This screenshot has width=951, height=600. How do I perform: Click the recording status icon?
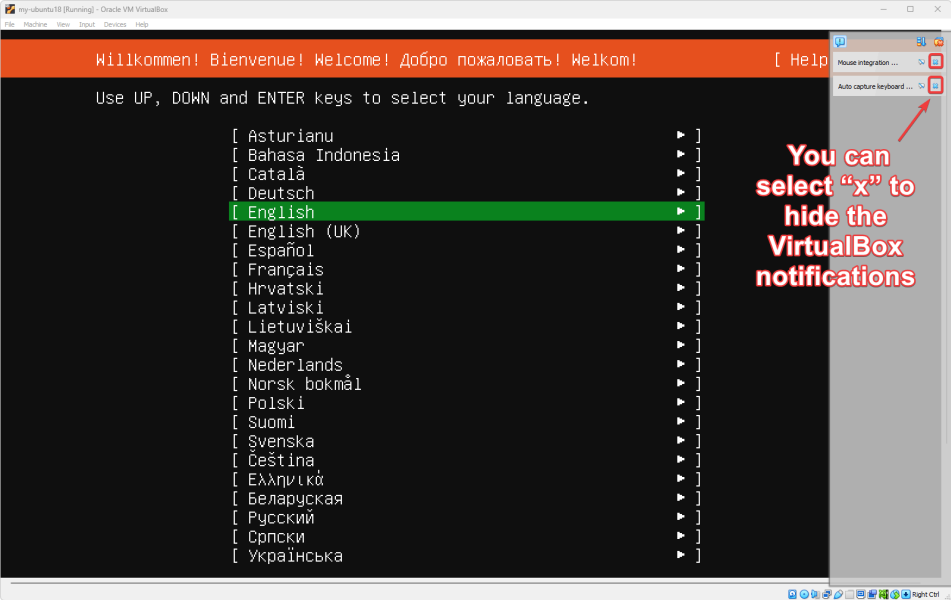tap(872, 594)
